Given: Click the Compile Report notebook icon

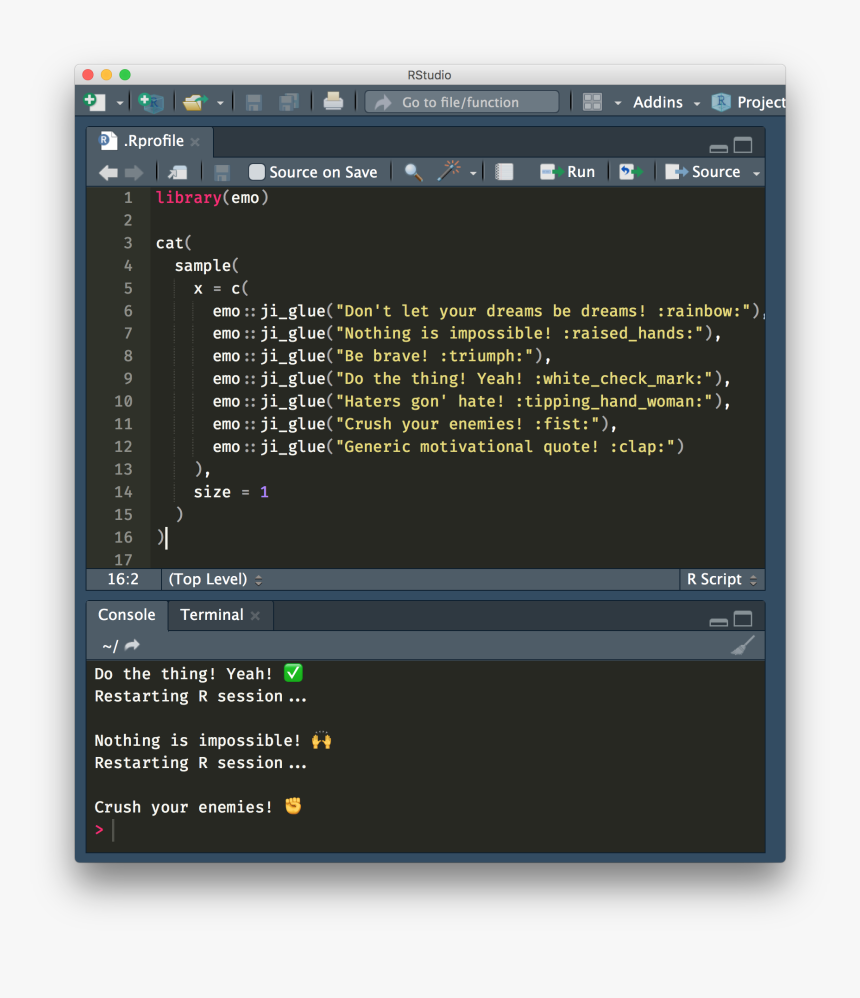Looking at the screenshot, I should pyautogui.click(x=503, y=171).
